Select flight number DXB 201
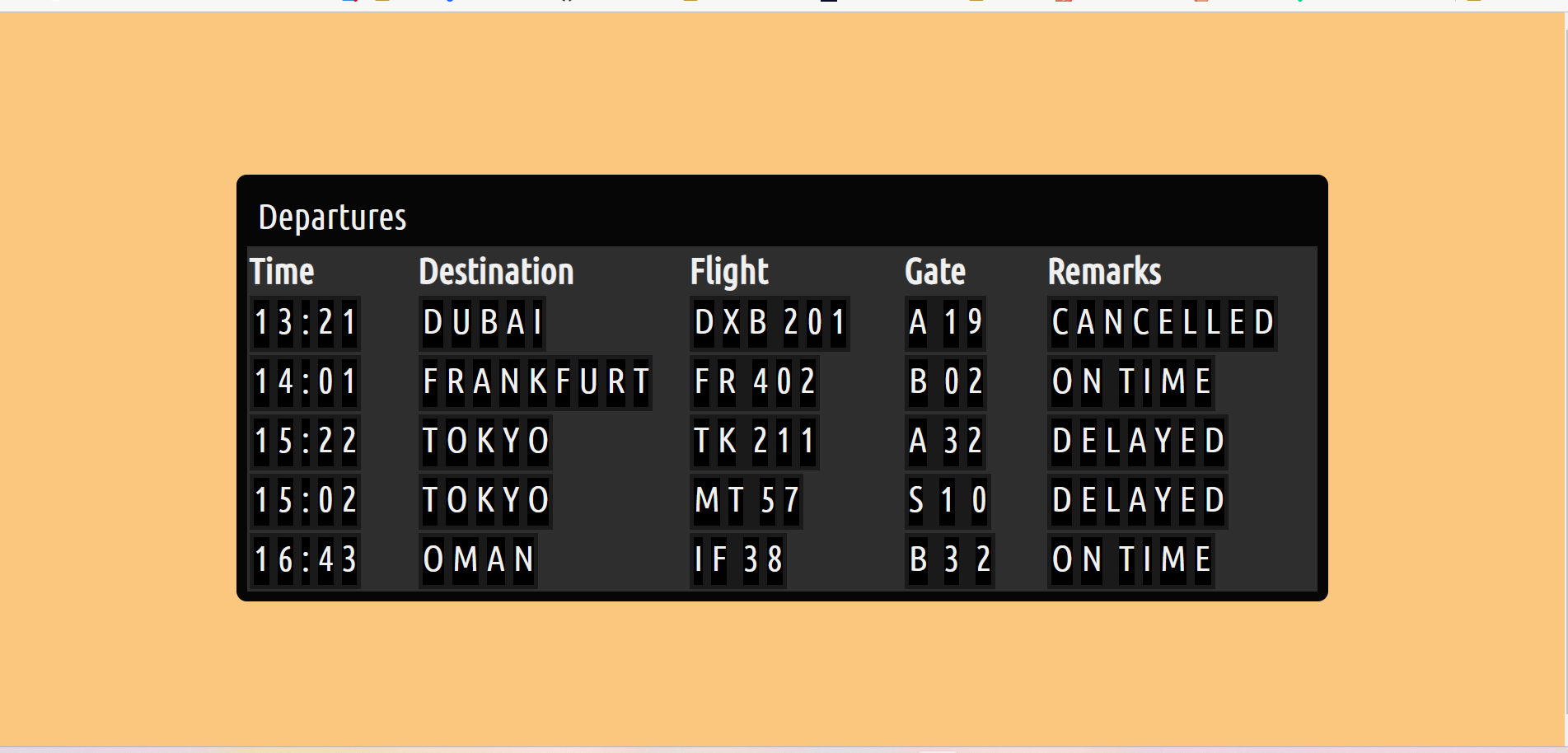This screenshot has height=753, width=1568. pyautogui.click(x=770, y=323)
